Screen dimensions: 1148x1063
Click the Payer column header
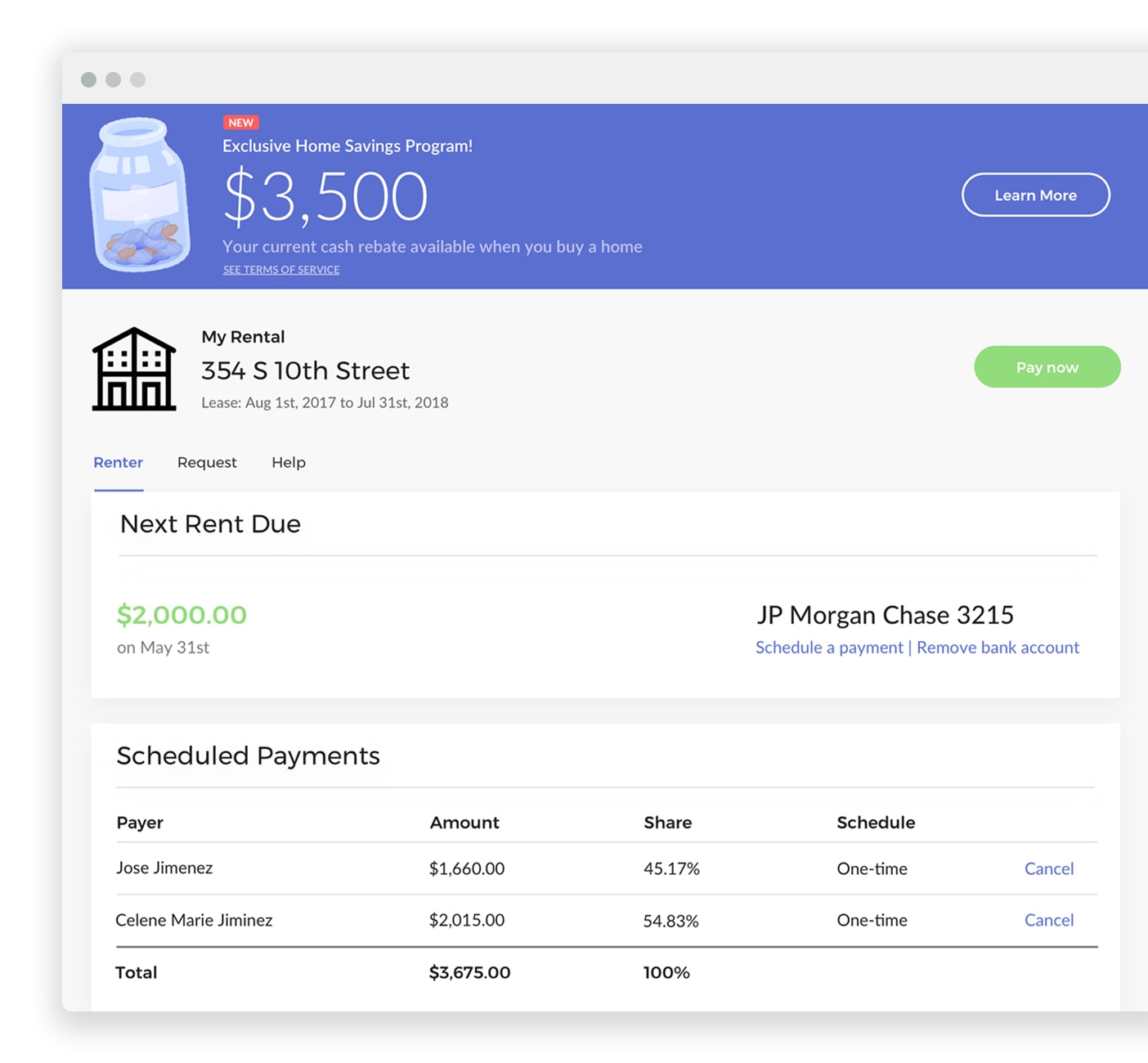pos(140,823)
